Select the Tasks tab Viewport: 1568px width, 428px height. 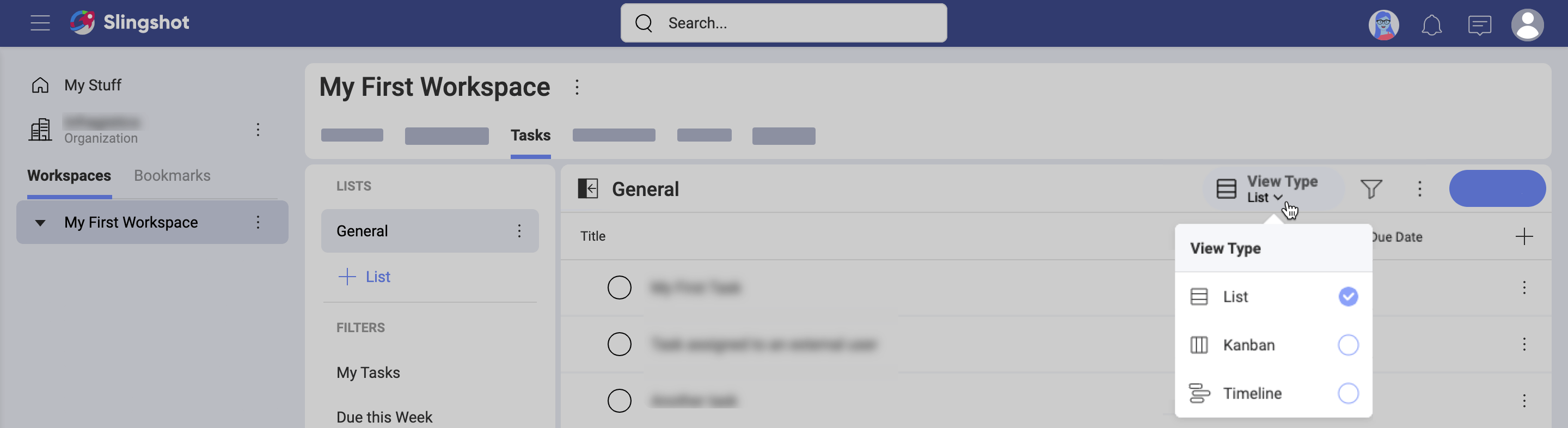(x=530, y=135)
